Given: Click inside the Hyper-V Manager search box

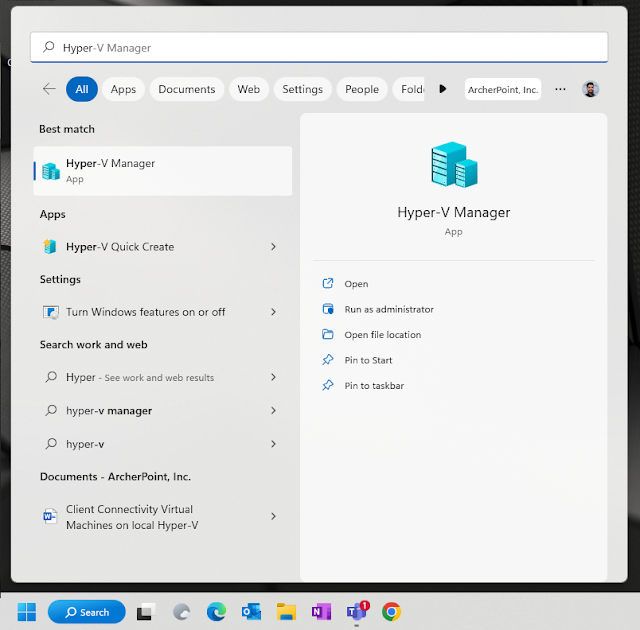Looking at the screenshot, I should point(319,47).
